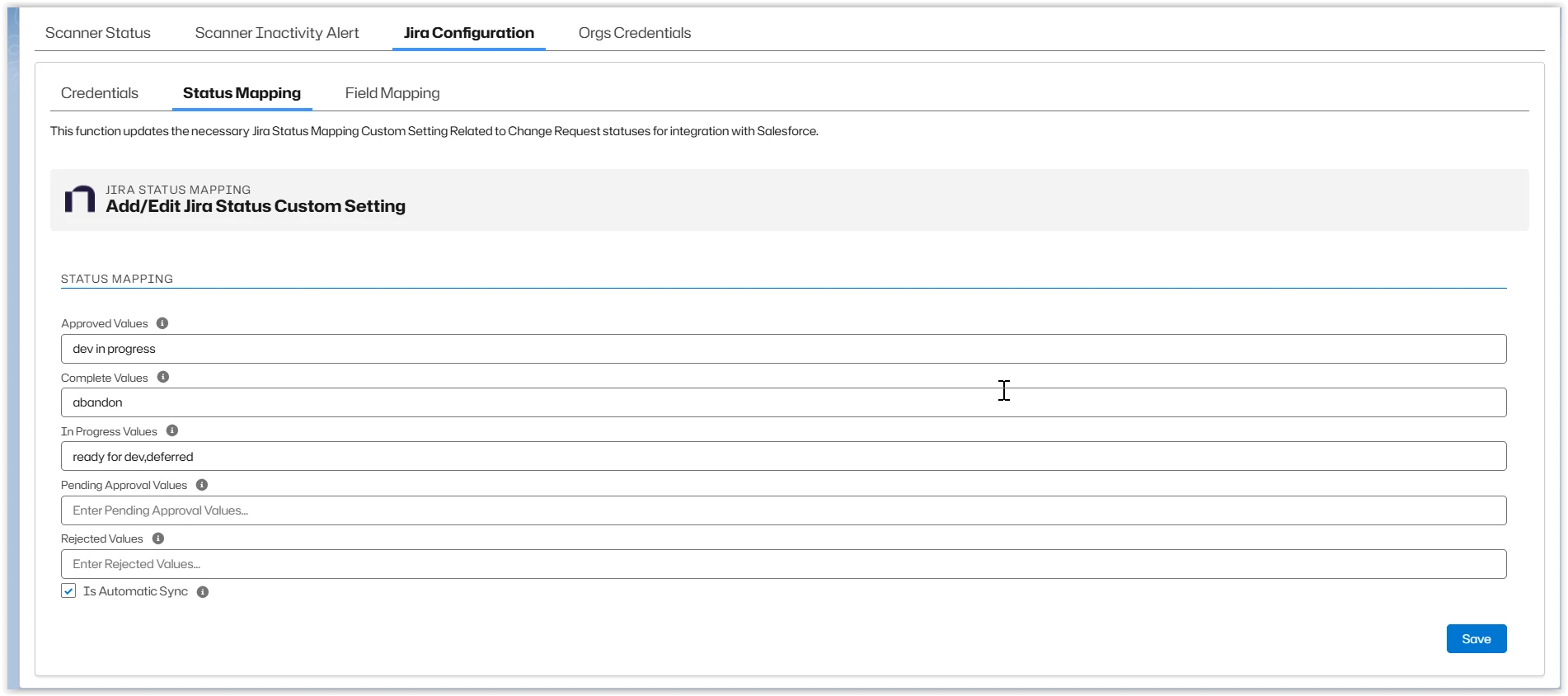1568x696 pixels.
Task: Click the empty Rejected Values field
Action: 783,564
